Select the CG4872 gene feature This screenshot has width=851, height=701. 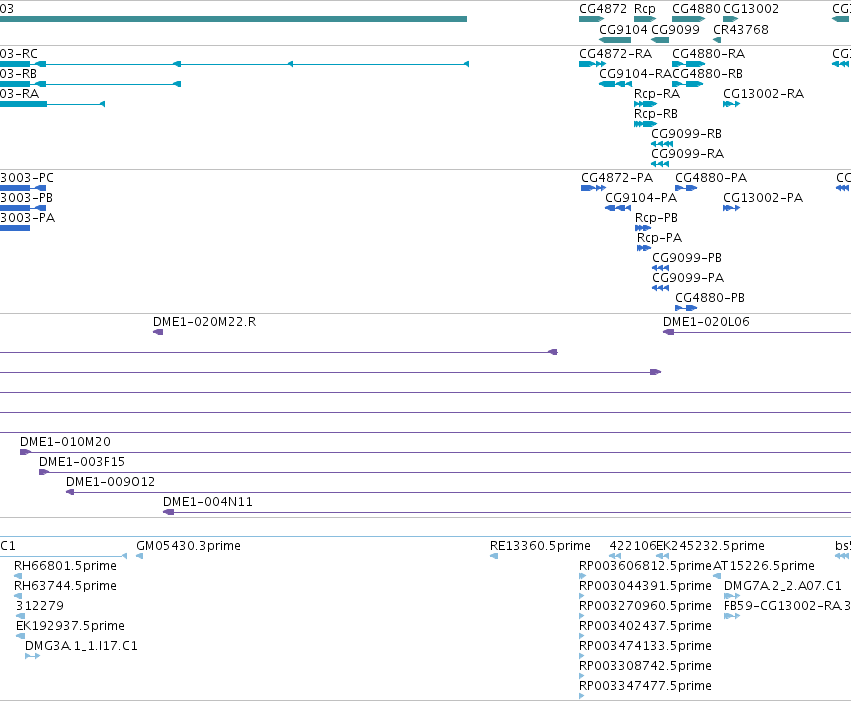[591, 19]
